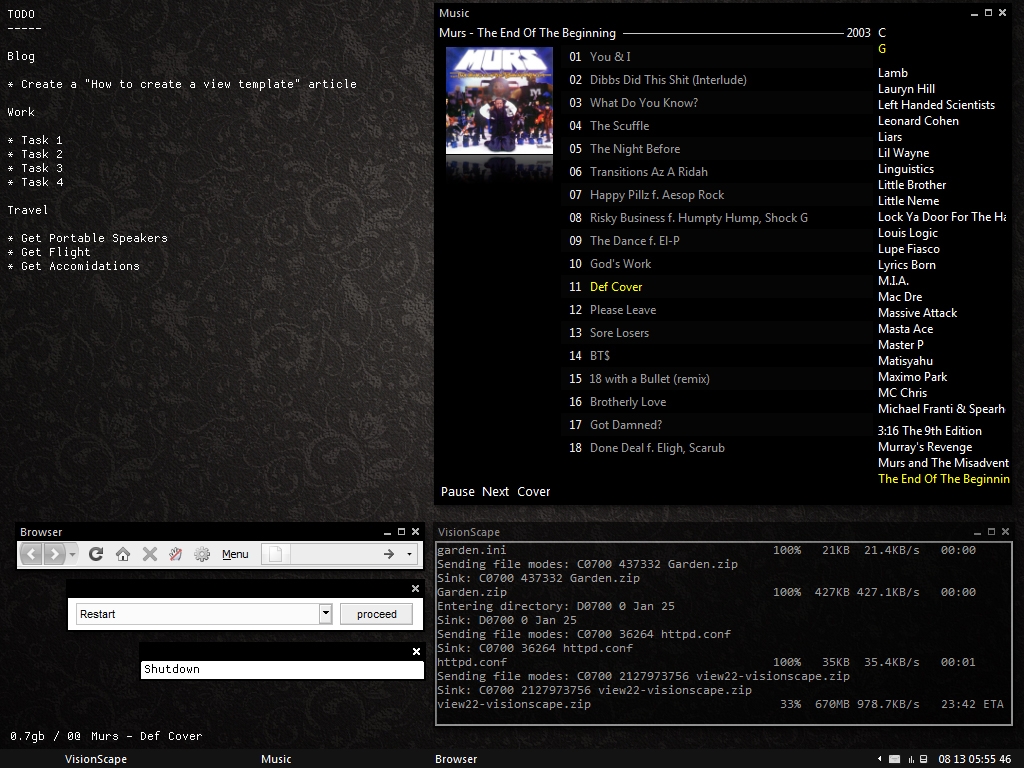Select the playing track Def Cover
This screenshot has width=1024, height=768.
(x=717, y=287)
